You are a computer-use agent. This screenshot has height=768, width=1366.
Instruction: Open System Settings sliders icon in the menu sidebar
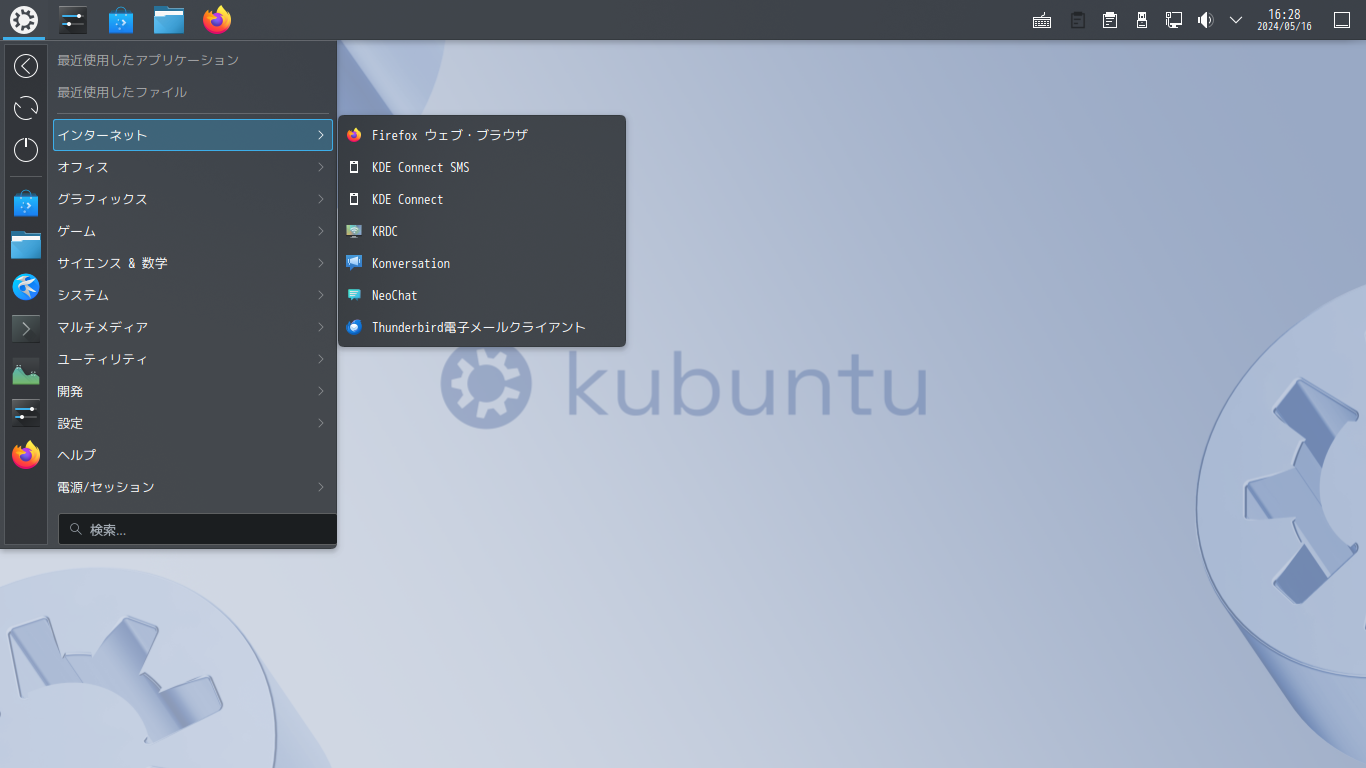[26, 412]
